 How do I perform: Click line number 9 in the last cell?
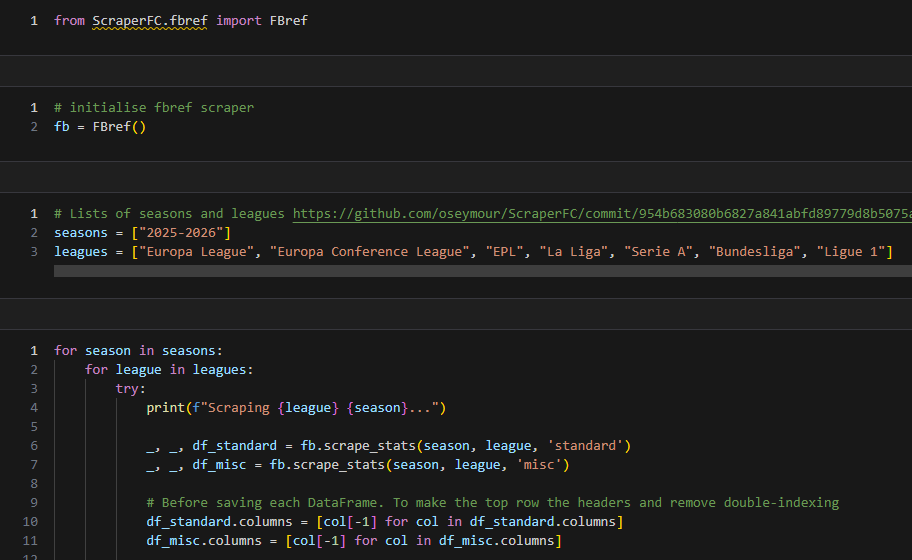coord(34,502)
